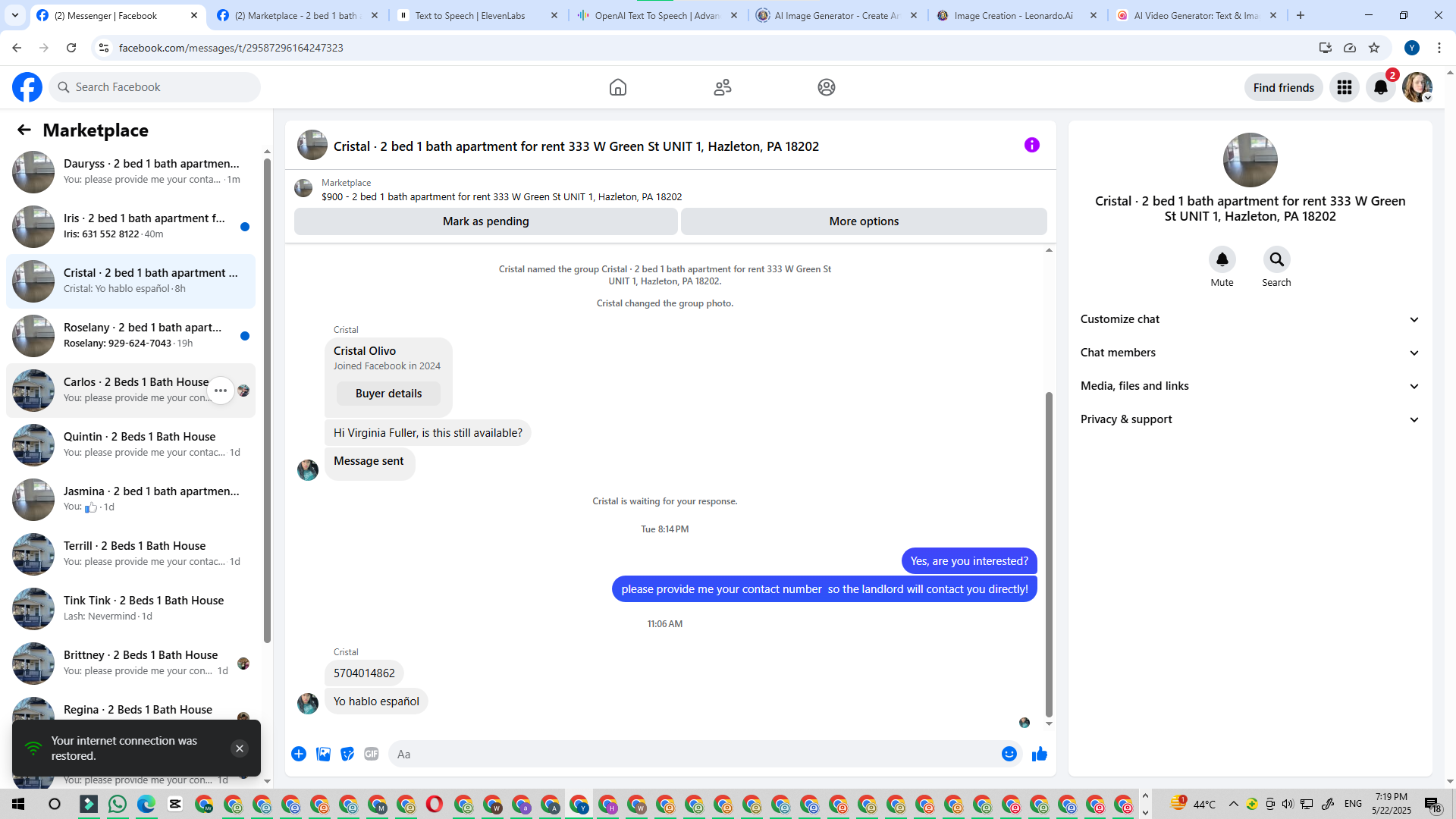Open the Facebook menu grid icon
1456x819 pixels.
click(1345, 87)
